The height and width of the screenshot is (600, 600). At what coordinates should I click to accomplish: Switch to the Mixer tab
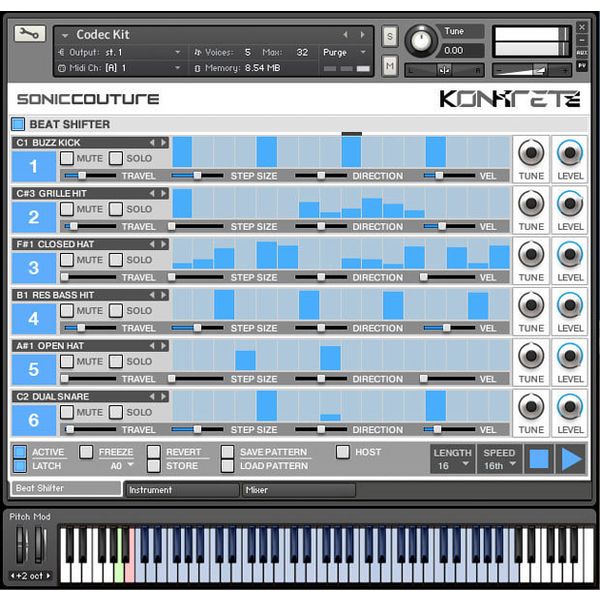click(x=299, y=490)
